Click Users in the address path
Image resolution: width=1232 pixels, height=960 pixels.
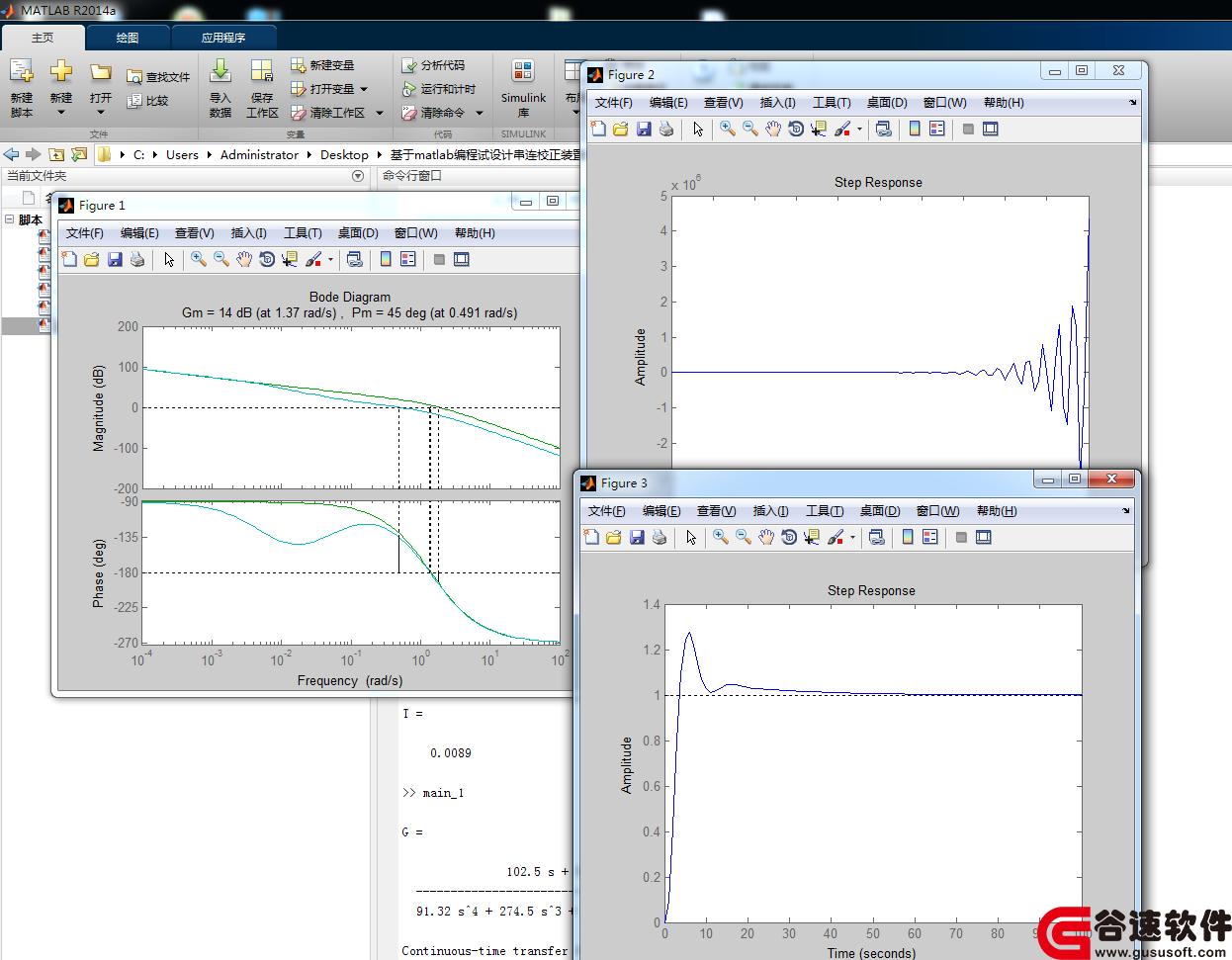tap(182, 154)
